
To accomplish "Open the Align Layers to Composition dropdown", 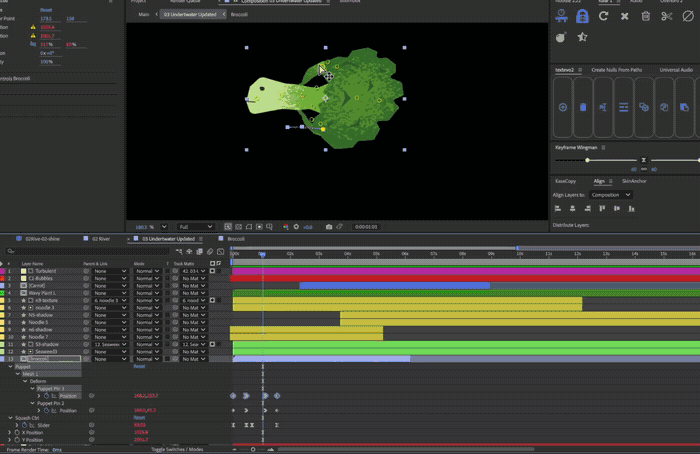I will 611,195.
